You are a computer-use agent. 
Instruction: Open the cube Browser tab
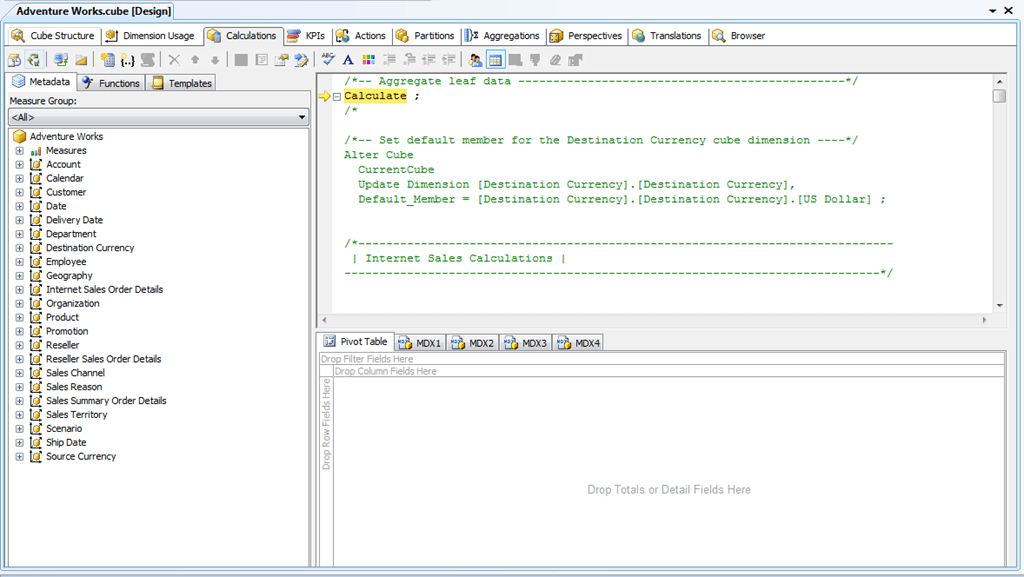[x=739, y=35]
